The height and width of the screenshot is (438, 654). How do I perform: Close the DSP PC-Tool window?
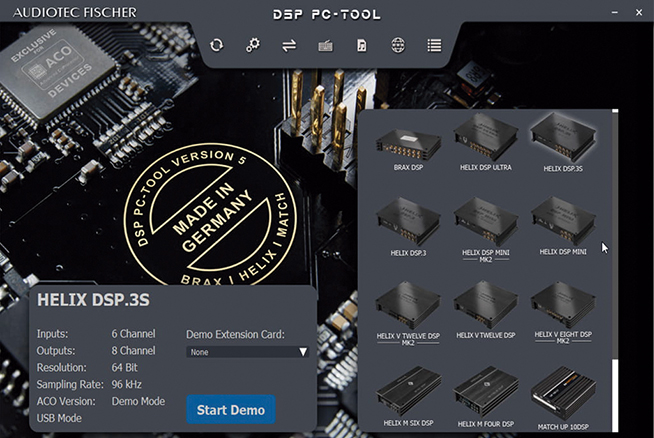[x=639, y=13]
